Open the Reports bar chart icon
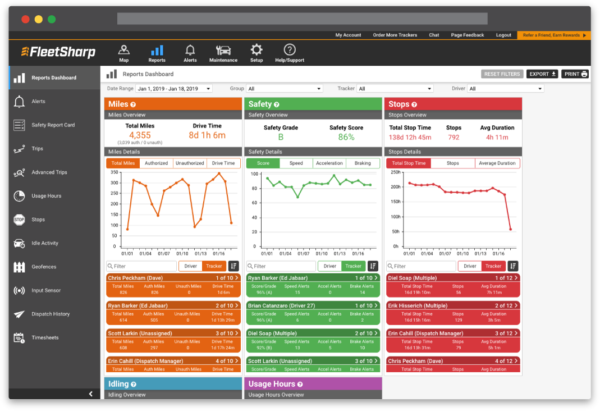The height and width of the screenshot is (411, 600). coord(157,53)
